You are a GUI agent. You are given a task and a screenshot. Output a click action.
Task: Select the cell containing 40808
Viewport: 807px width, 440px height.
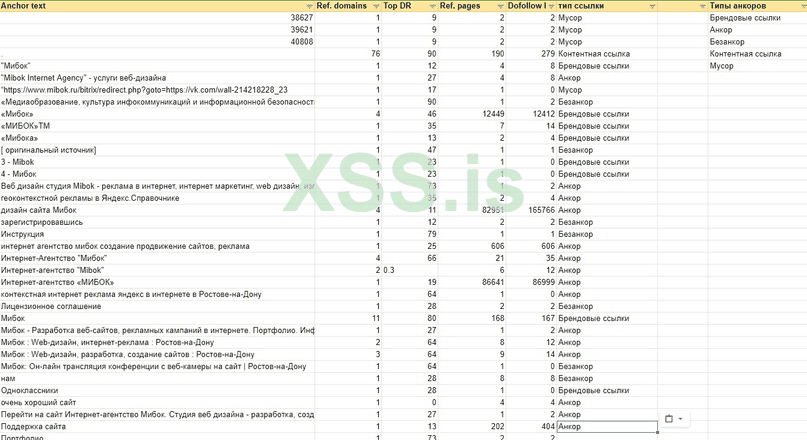tap(157, 42)
